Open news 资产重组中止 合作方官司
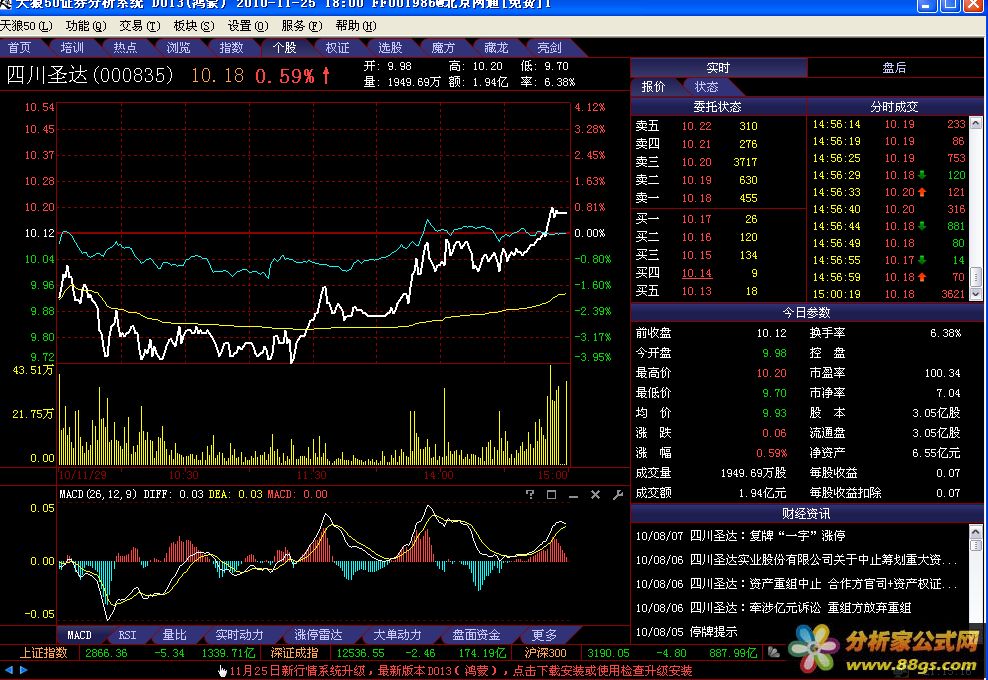This screenshot has width=988, height=680. point(796,584)
